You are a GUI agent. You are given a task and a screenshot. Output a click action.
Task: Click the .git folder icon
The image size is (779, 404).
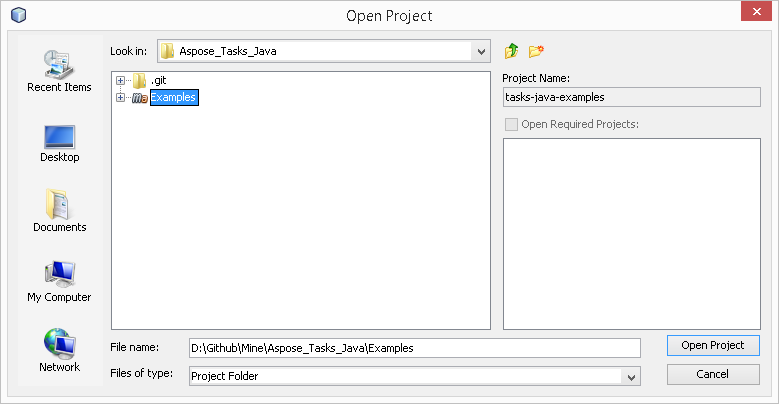click(140, 80)
